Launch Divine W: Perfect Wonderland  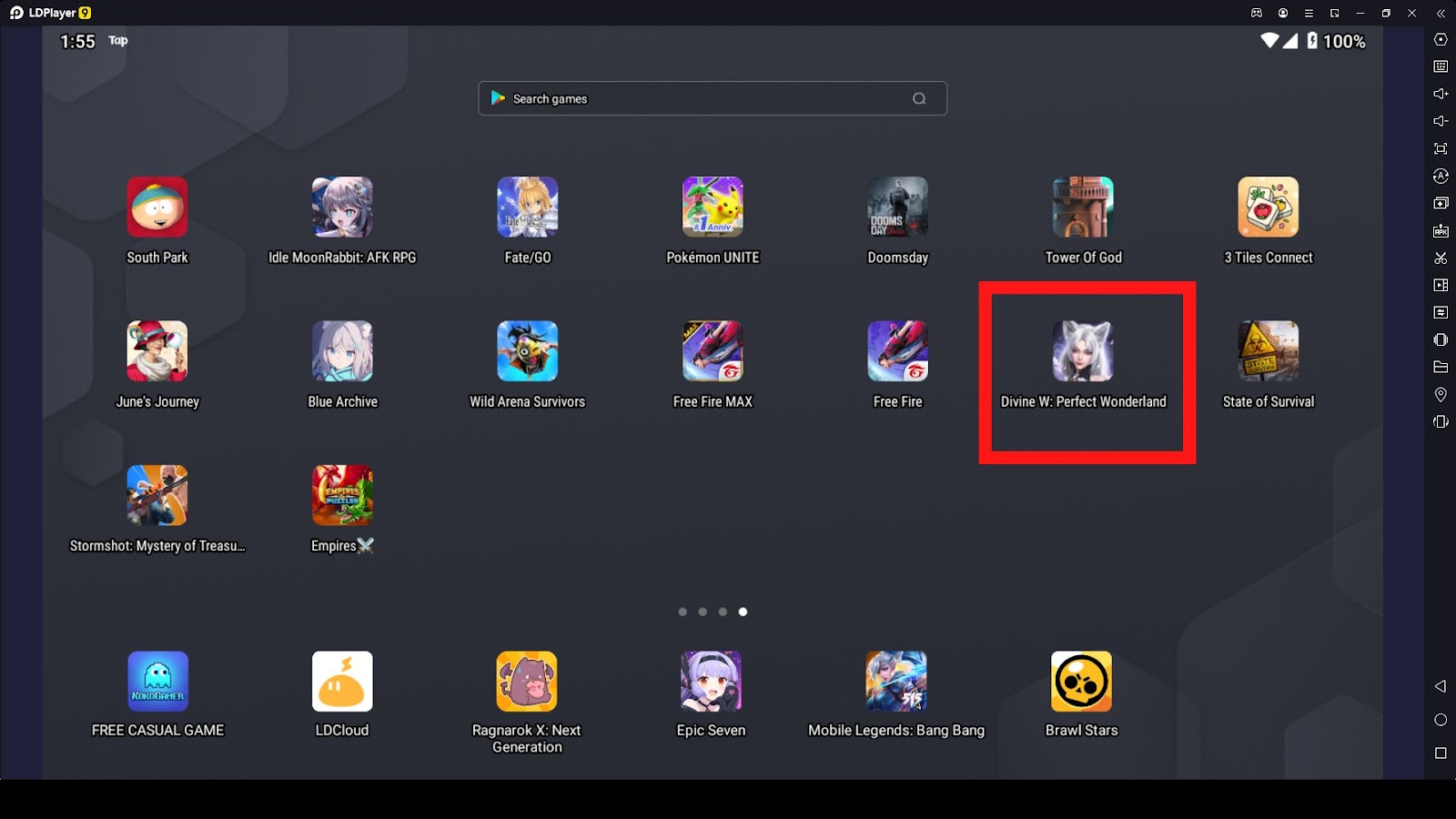pyautogui.click(x=1083, y=351)
